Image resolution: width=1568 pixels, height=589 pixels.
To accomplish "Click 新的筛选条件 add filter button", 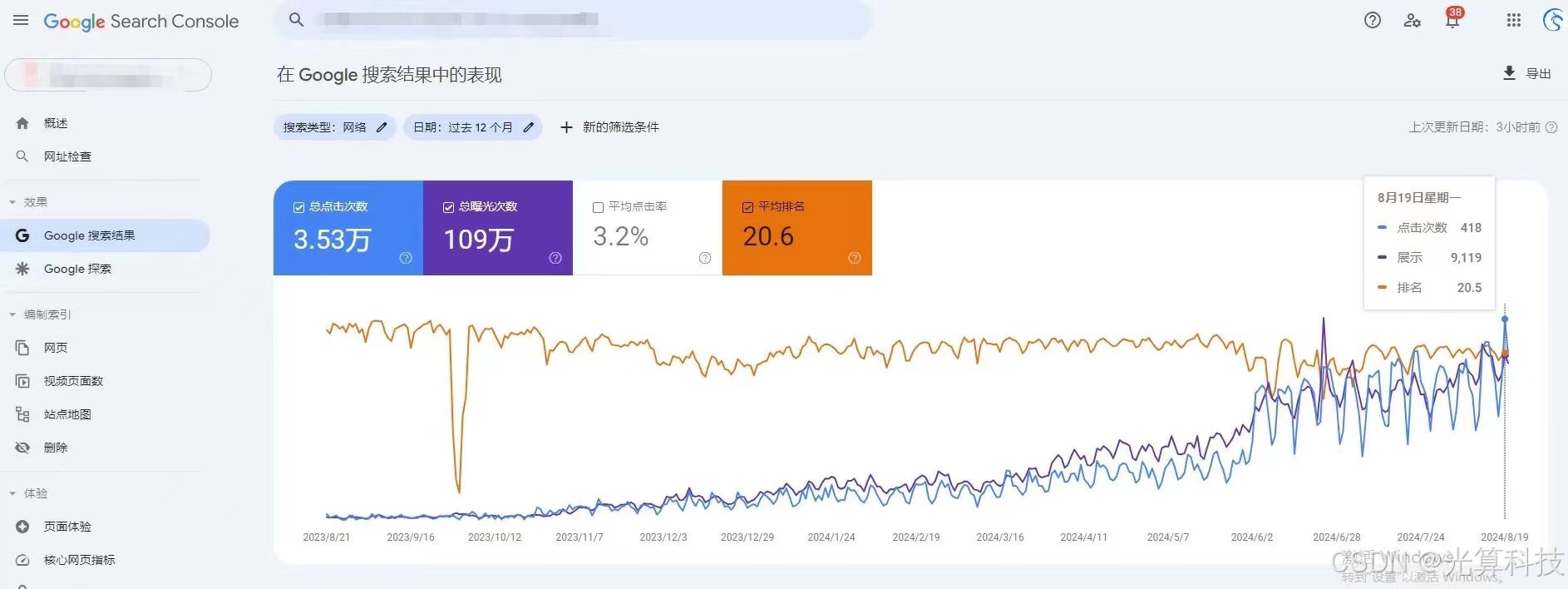I will tap(609, 127).
